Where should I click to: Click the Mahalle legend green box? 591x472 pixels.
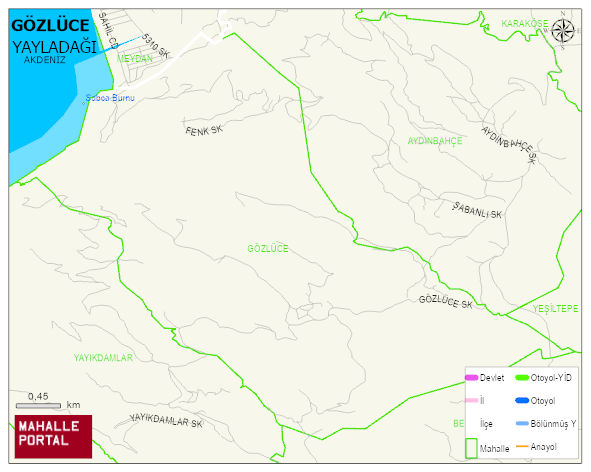coord(472,448)
